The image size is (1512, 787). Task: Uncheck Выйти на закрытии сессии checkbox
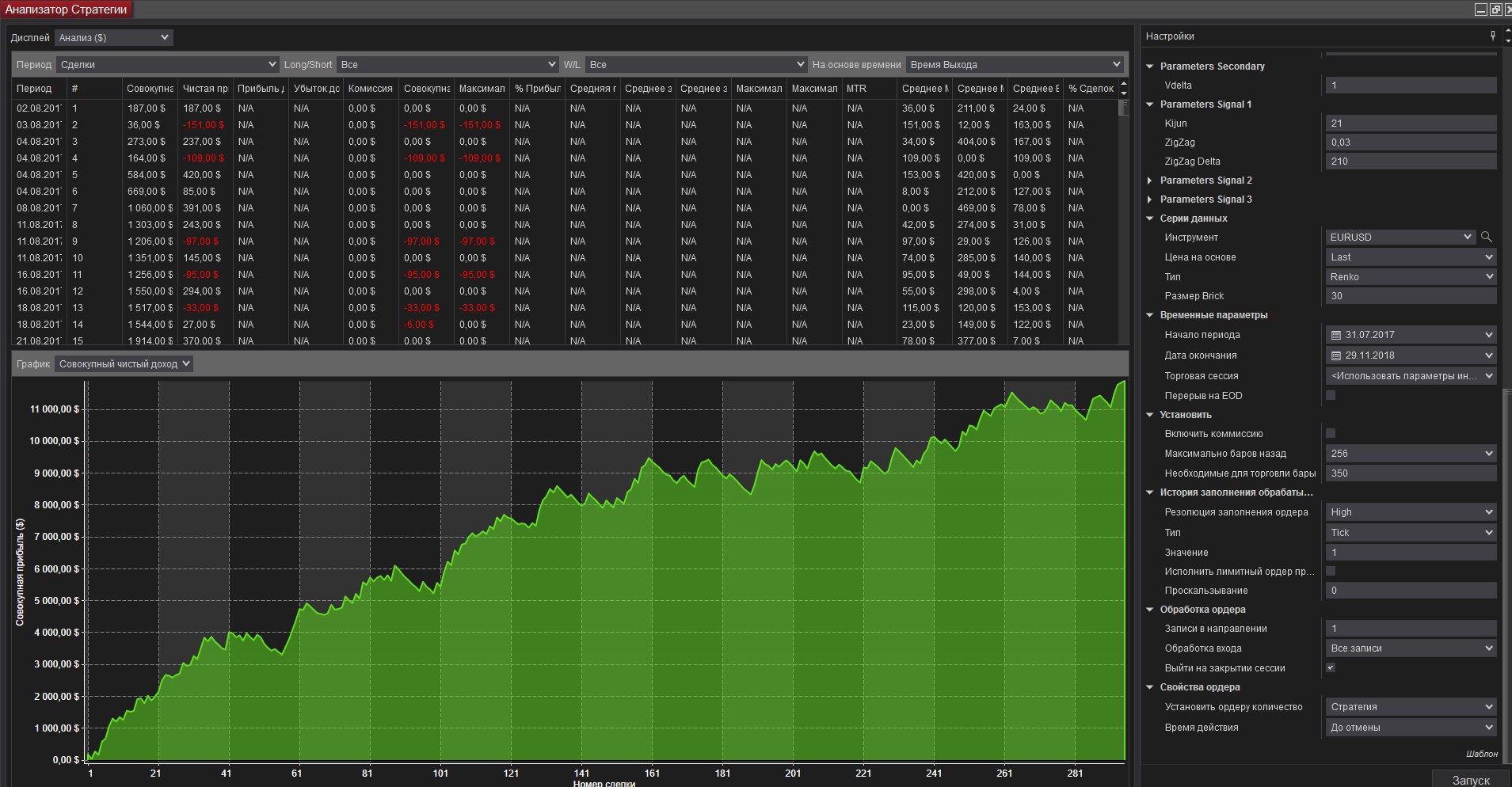(1331, 667)
